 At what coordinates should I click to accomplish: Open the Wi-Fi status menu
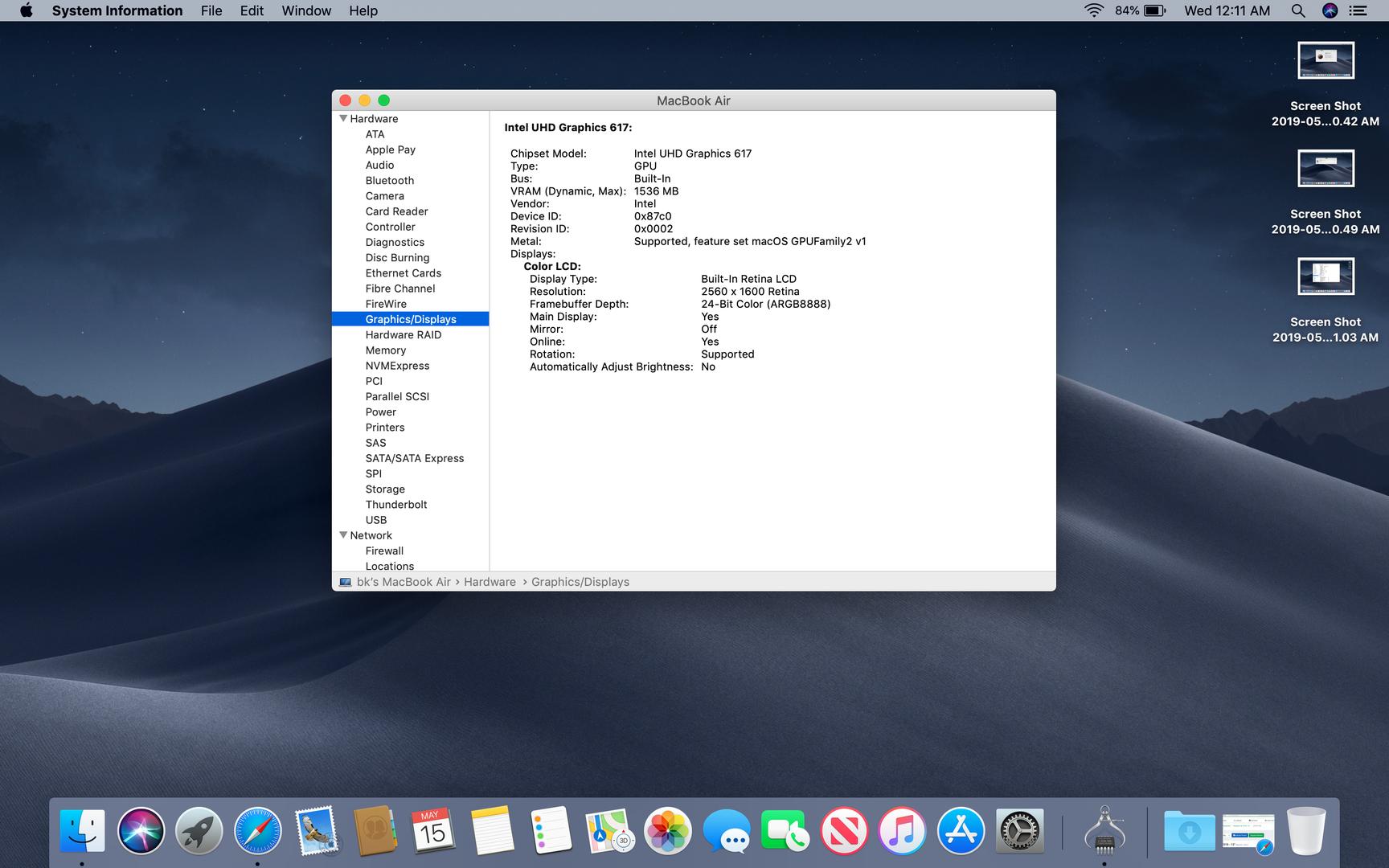click(x=1093, y=10)
